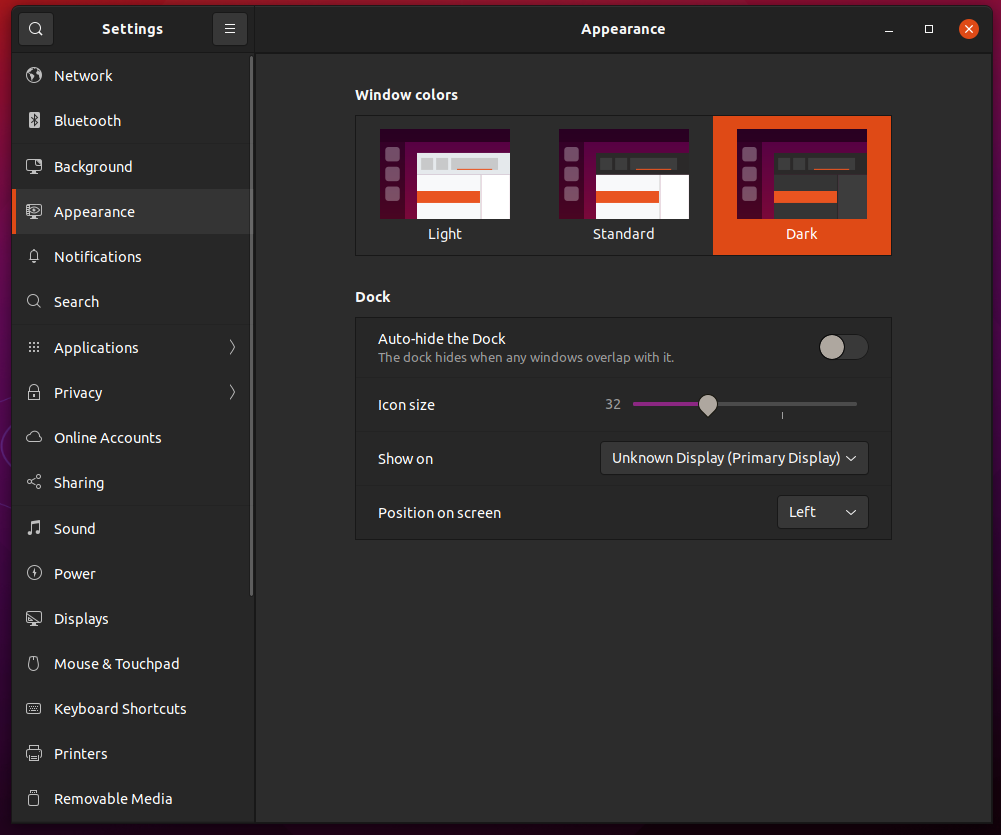Screen dimensions: 1001x835
Task: Go to the Sharing panel
Action: tap(132, 483)
